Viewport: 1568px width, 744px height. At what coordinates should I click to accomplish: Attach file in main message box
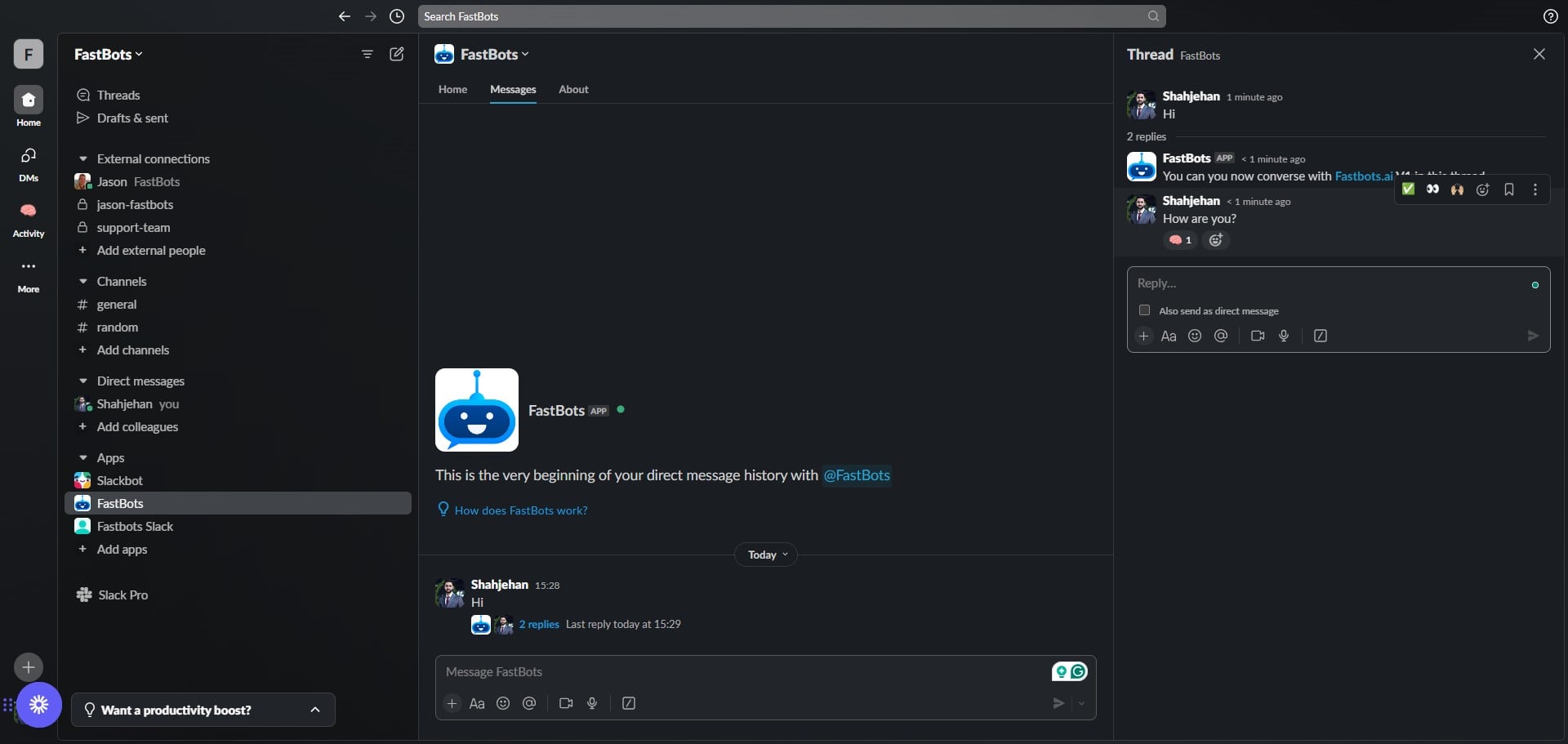(x=452, y=703)
